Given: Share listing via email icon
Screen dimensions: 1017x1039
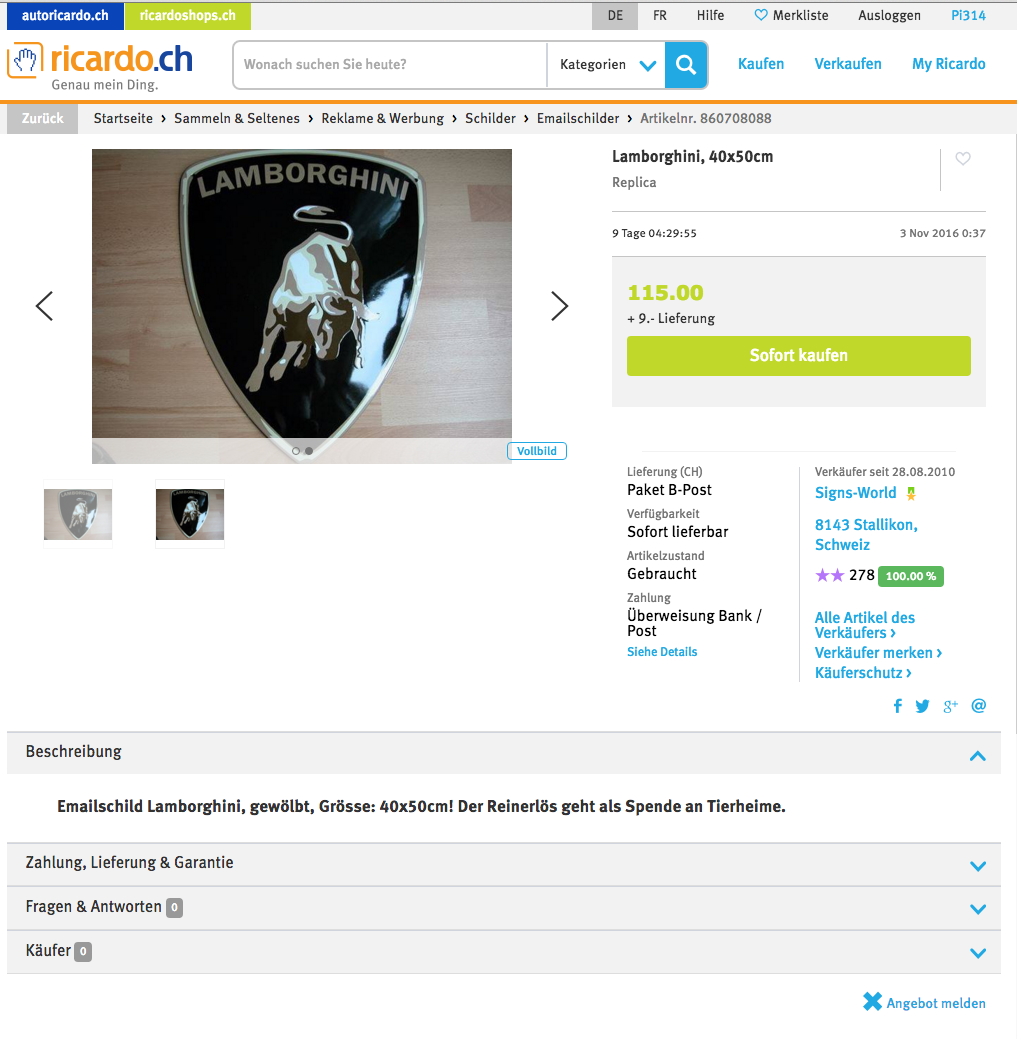Looking at the screenshot, I should 979,706.
